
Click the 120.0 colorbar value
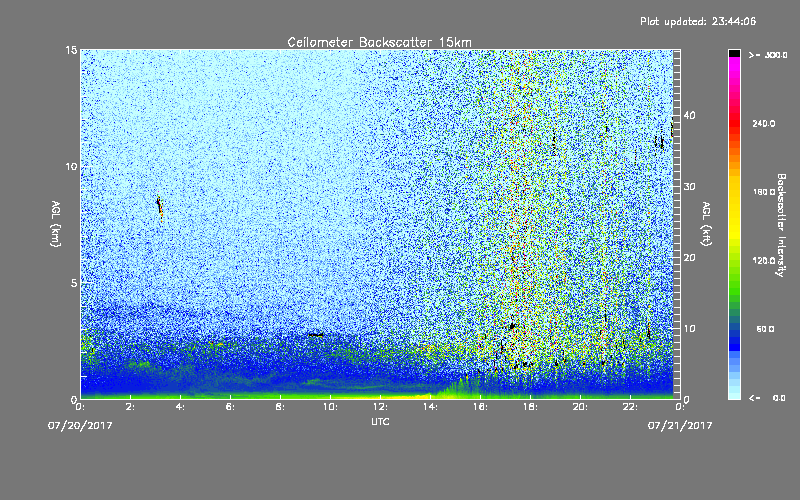pyautogui.click(x=764, y=261)
